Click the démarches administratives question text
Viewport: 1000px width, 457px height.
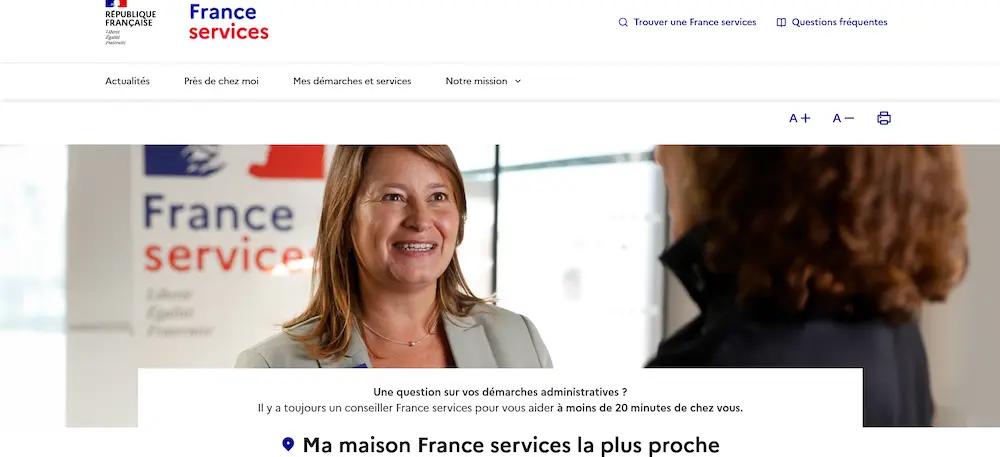click(x=500, y=392)
